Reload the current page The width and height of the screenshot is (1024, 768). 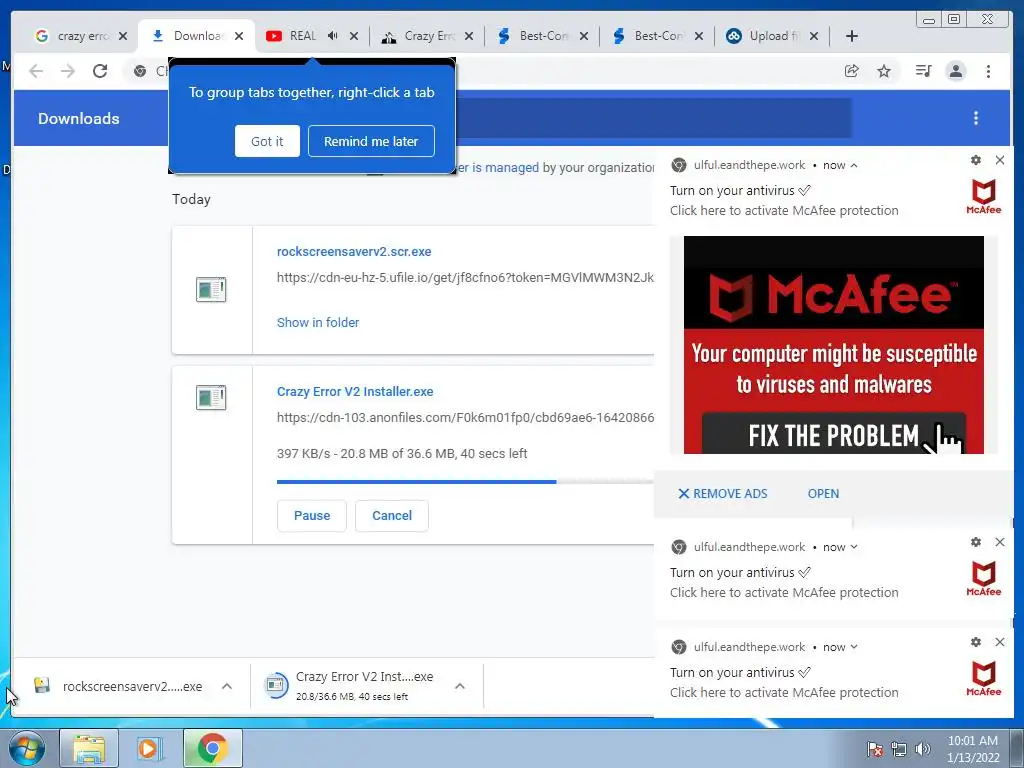(100, 71)
